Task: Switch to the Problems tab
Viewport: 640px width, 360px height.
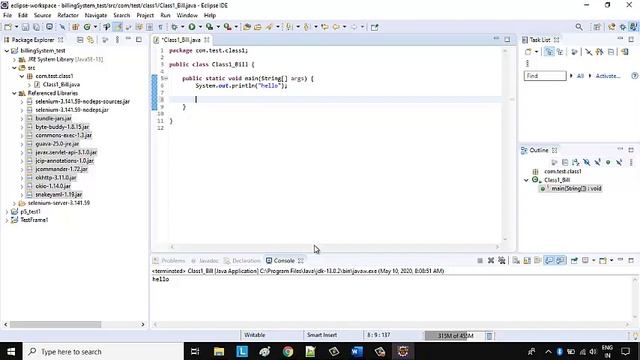Action: click(x=169, y=260)
